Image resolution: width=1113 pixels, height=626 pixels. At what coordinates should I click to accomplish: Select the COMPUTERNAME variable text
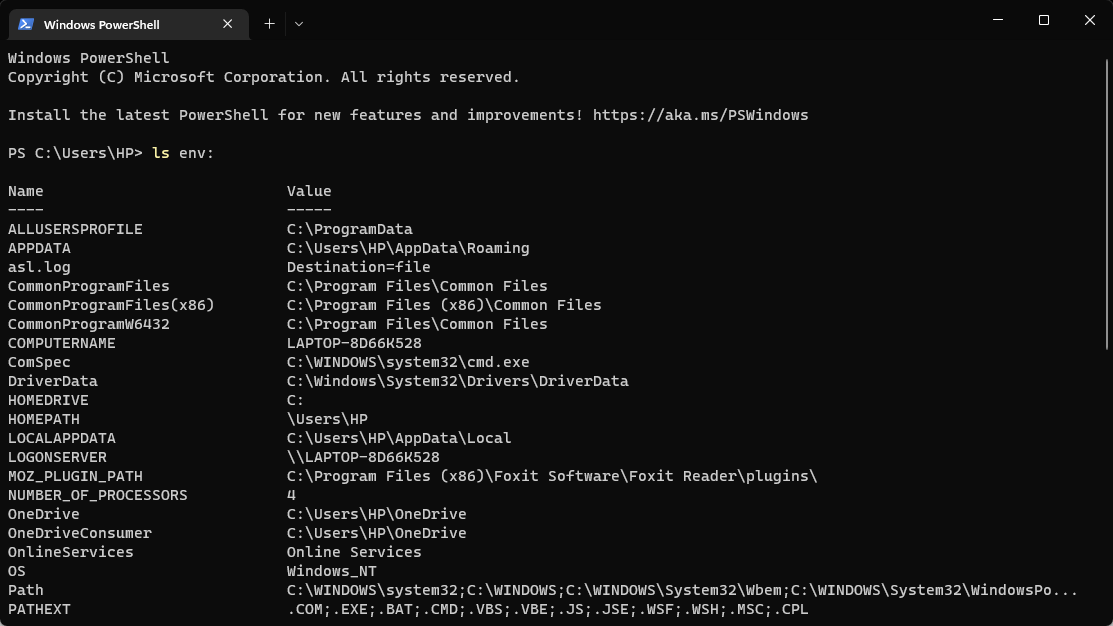click(62, 342)
